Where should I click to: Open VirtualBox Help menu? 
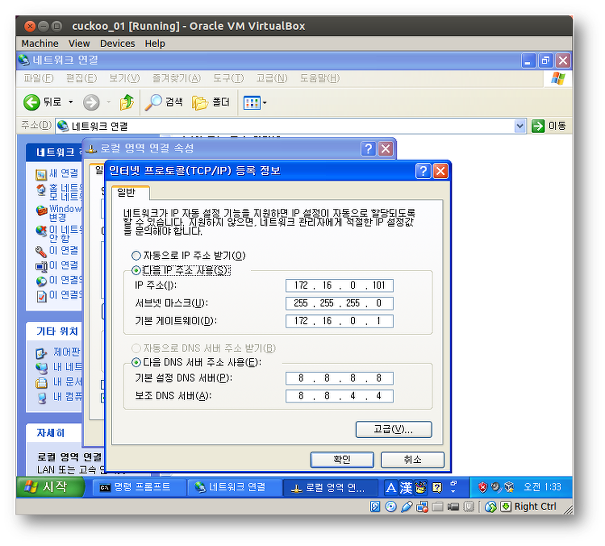[x=155, y=44]
